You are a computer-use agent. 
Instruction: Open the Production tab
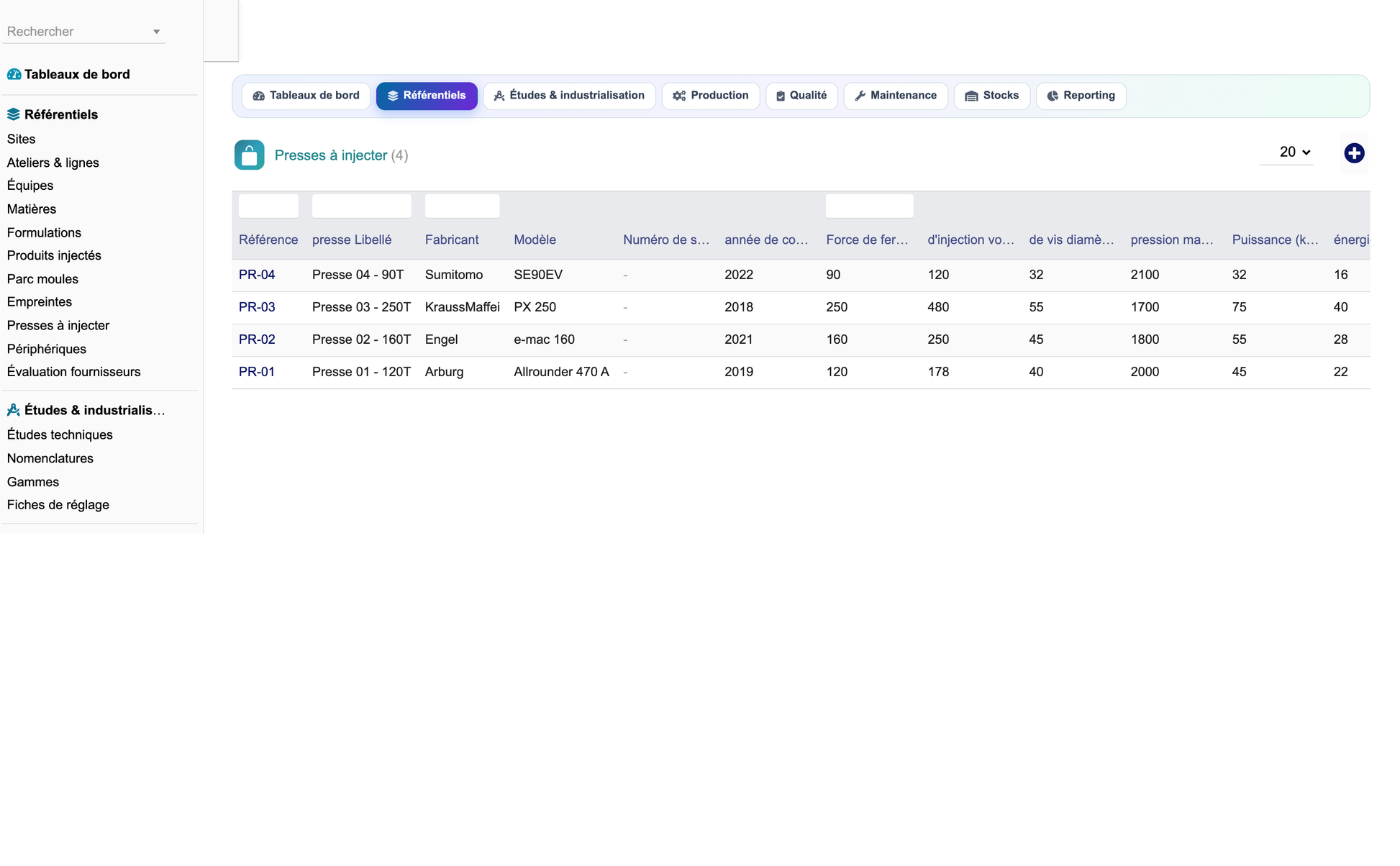click(x=711, y=96)
